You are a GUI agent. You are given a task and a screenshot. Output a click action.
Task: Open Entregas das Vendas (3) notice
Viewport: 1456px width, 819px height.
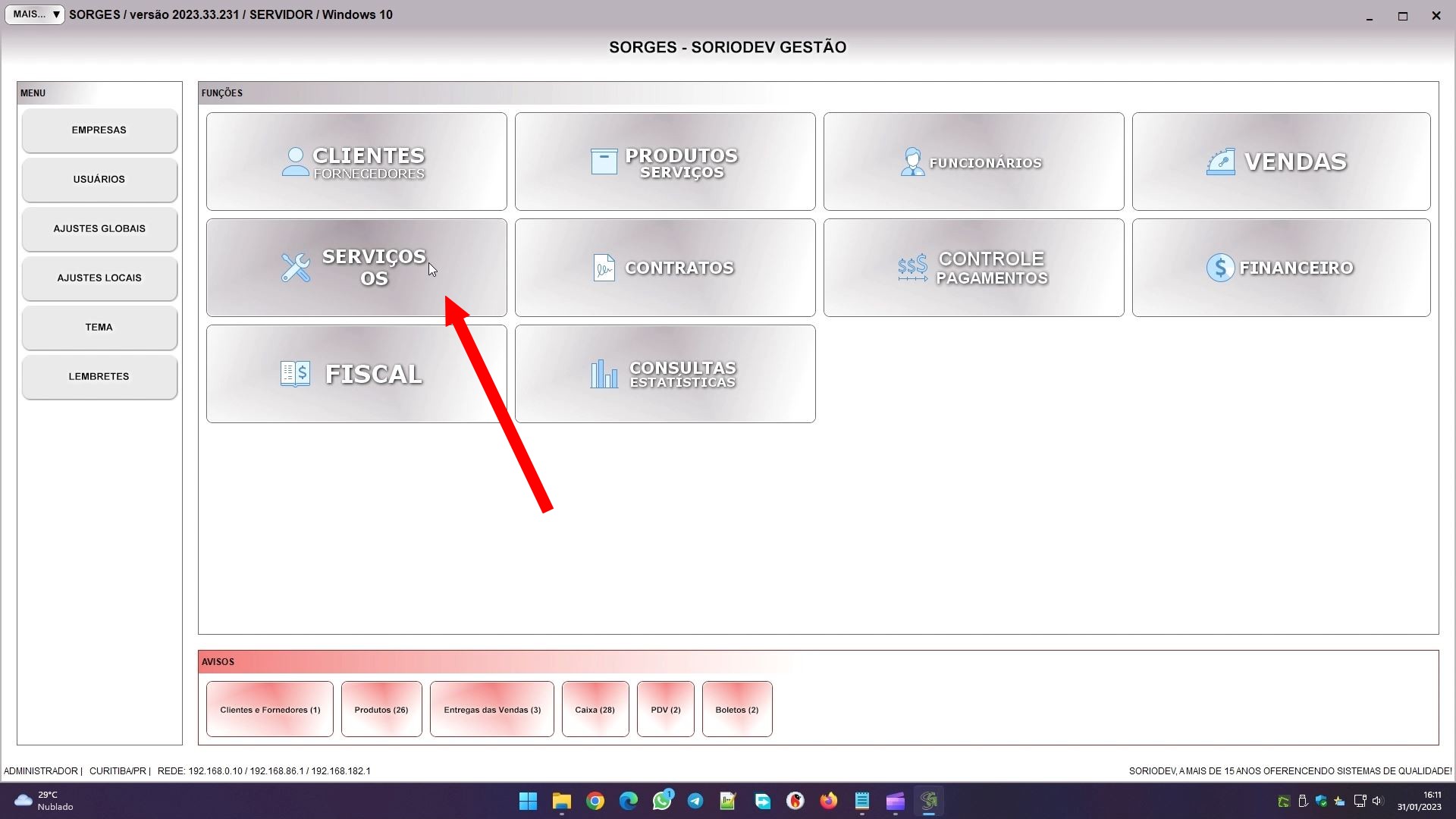coord(492,710)
